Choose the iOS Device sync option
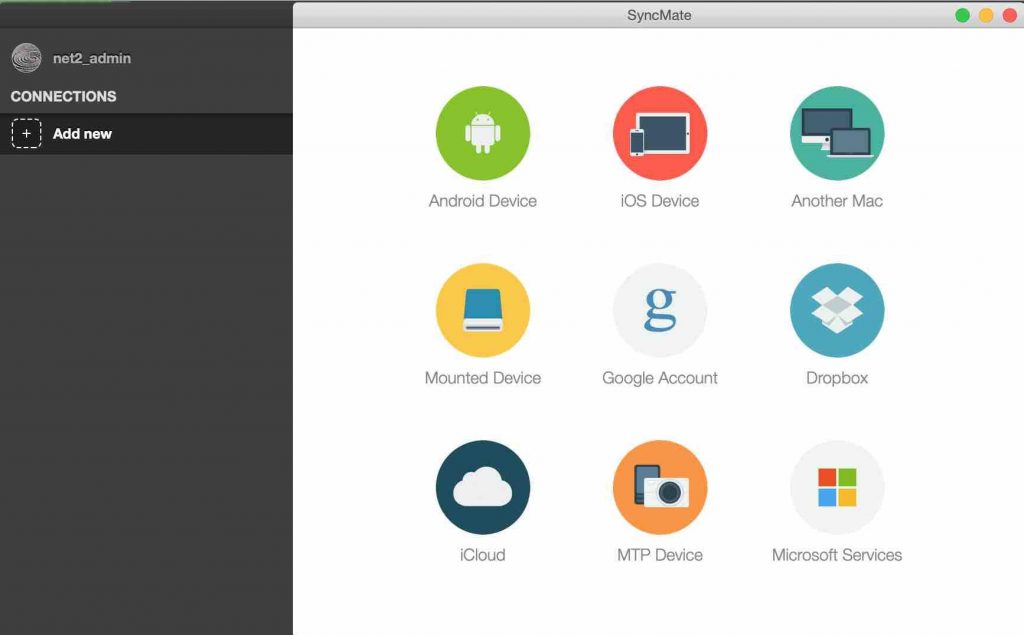This screenshot has height=635, width=1024. point(659,133)
